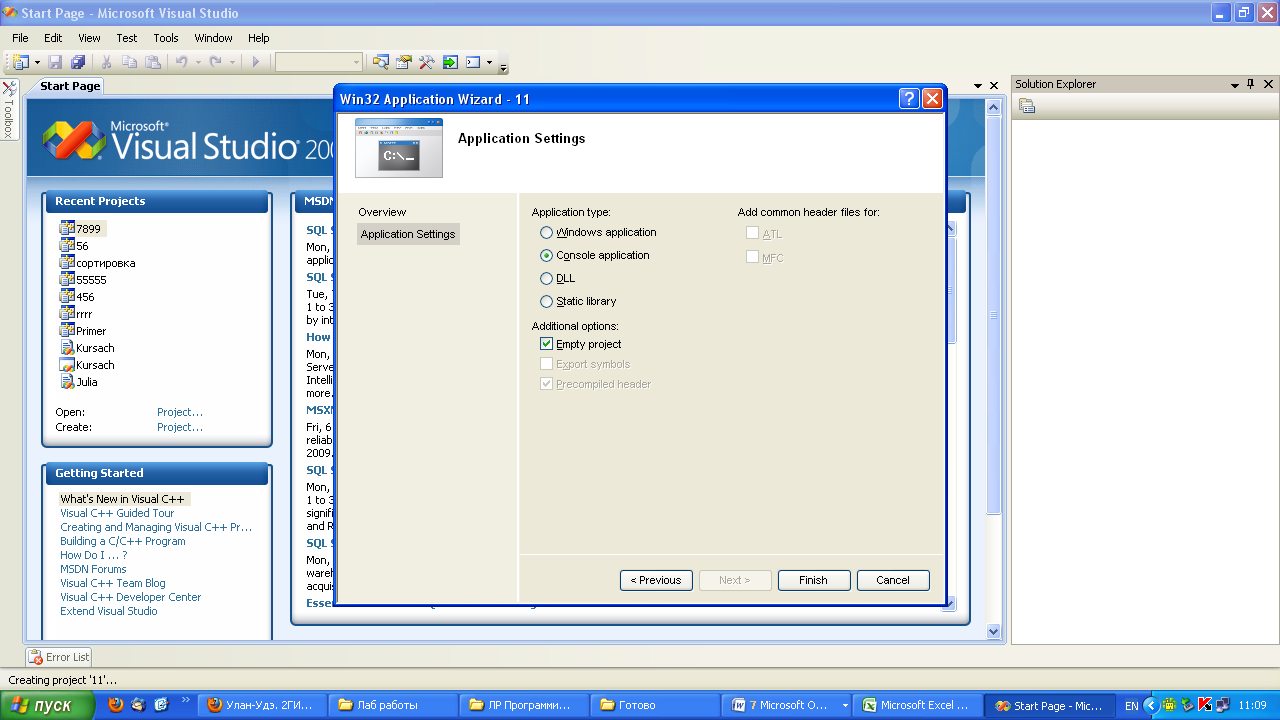This screenshot has width=1280, height=720.
Task: Open the Solution Explorer window position dropdown
Action: tap(1235, 85)
